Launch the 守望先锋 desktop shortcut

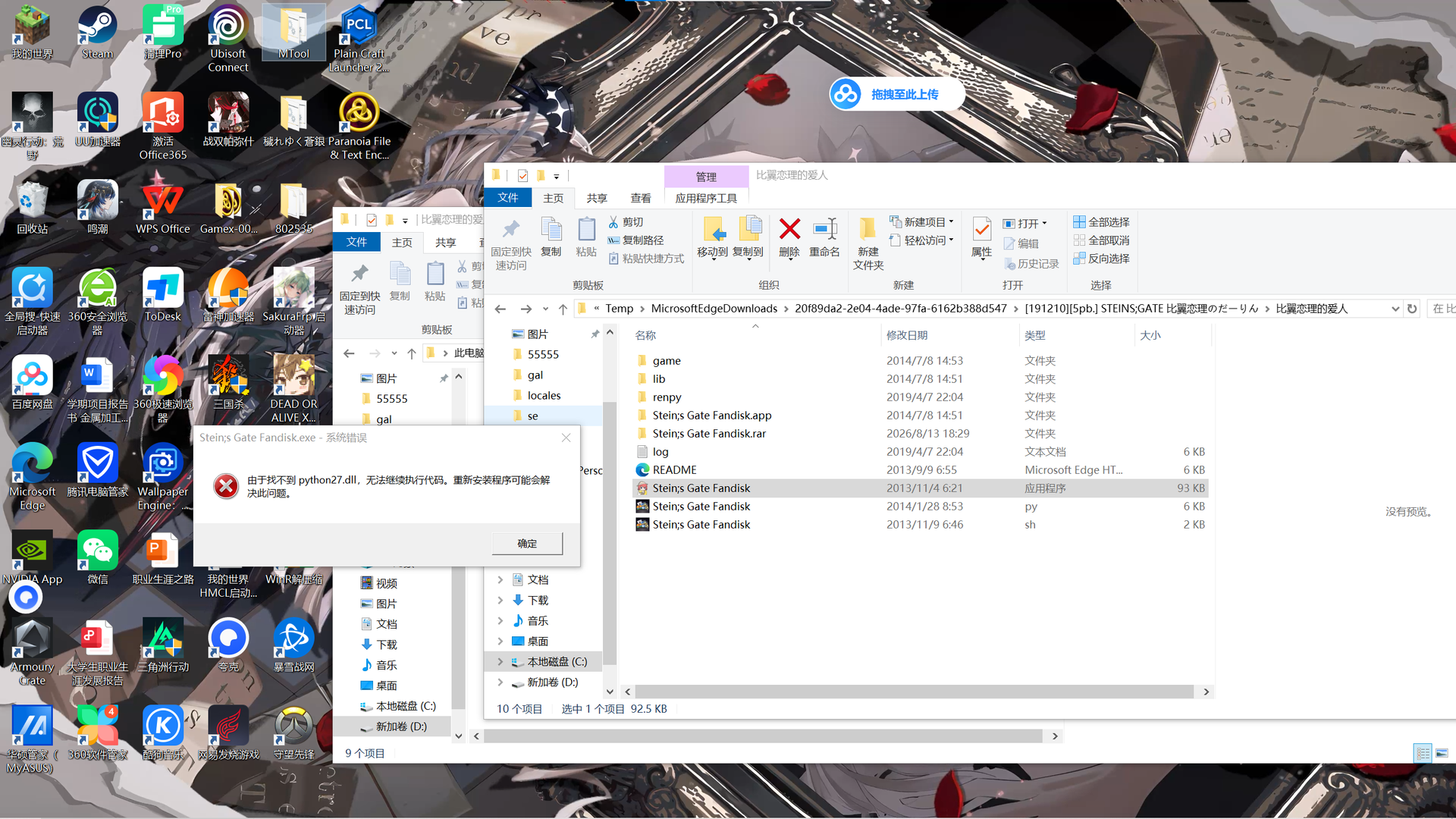click(293, 733)
